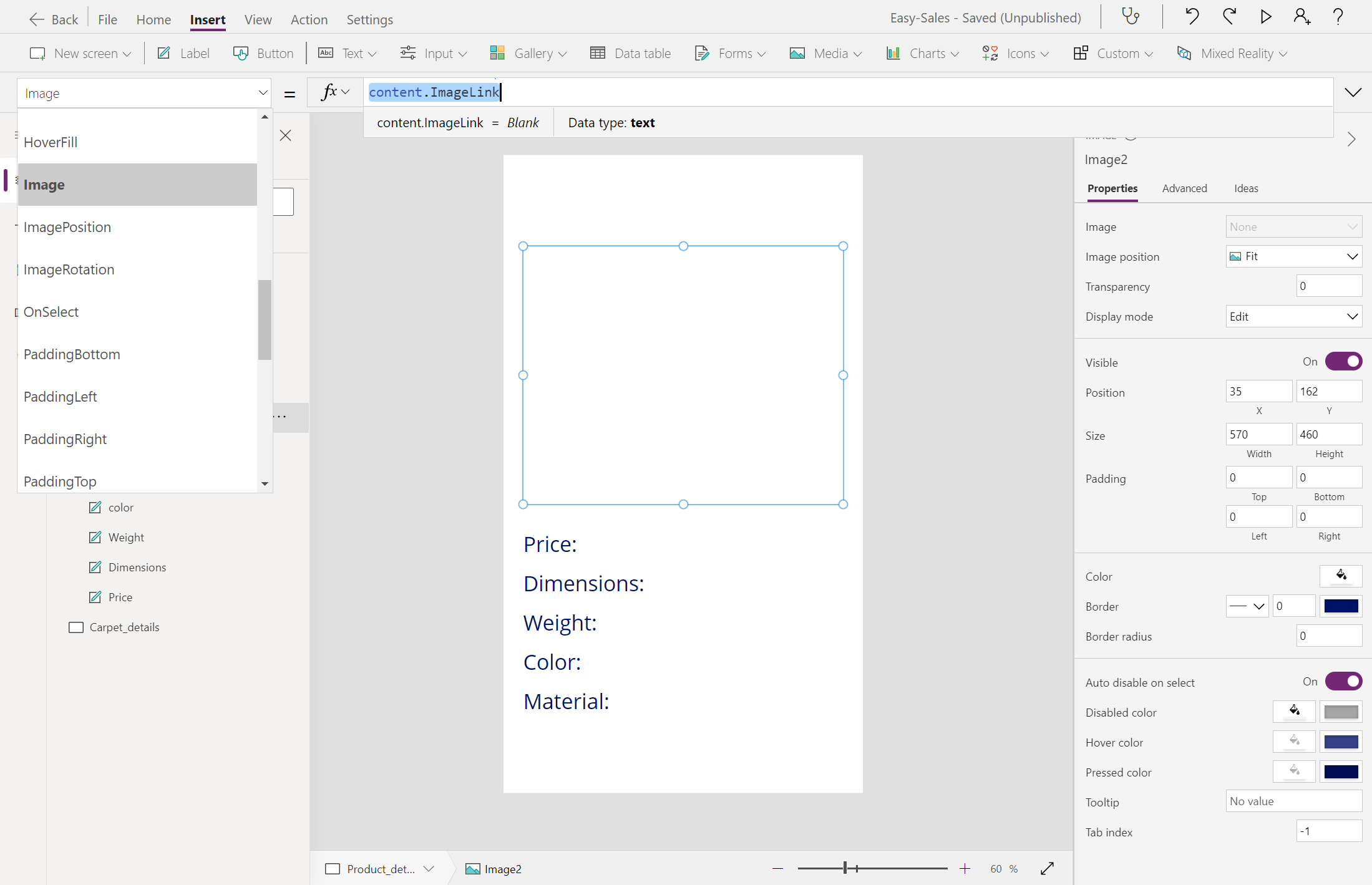This screenshot has width=1372, height=885.
Task: Open the Image position Fit dropdown
Action: pos(1293,256)
